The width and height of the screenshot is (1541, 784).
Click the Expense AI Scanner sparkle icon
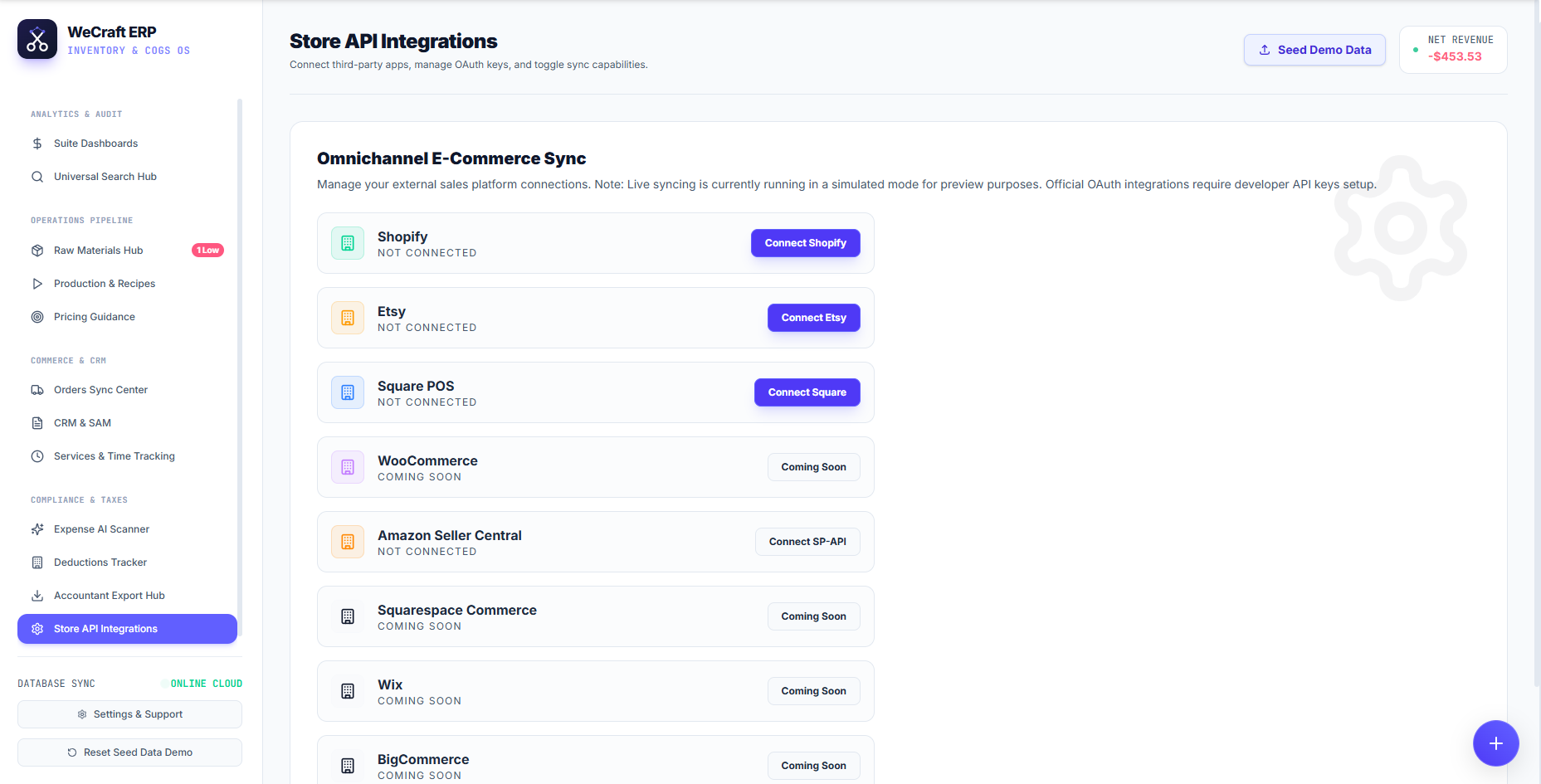pos(37,529)
